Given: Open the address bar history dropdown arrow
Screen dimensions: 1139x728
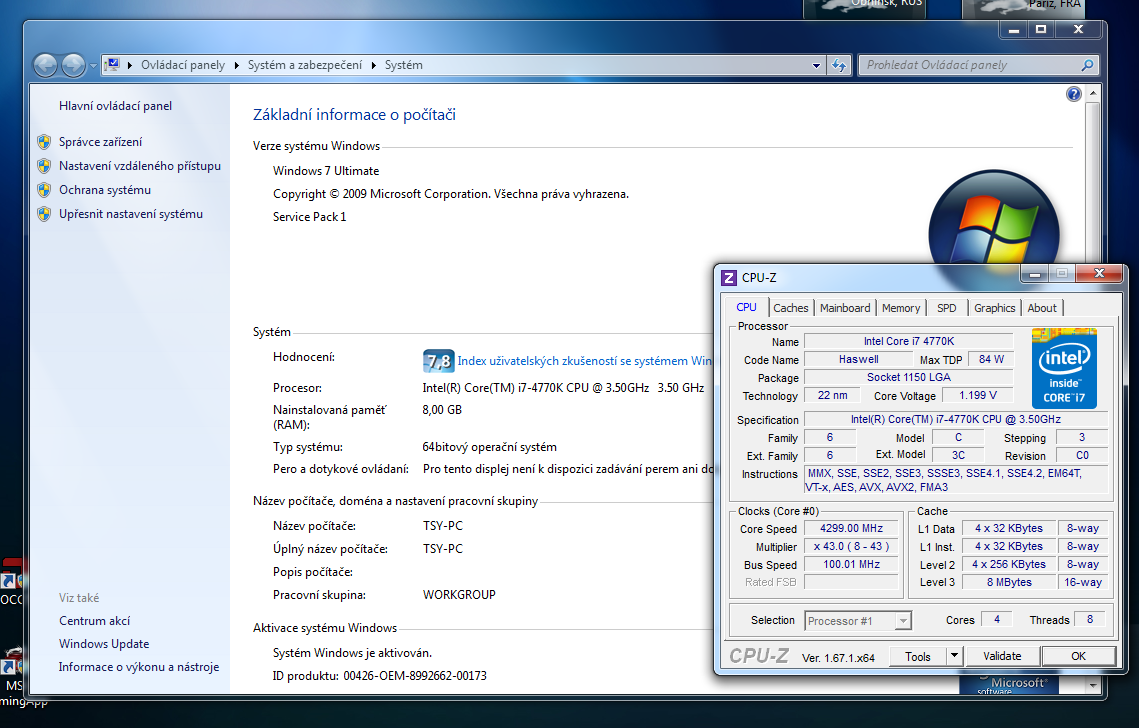Looking at the screenshot, I should [817, 65].
